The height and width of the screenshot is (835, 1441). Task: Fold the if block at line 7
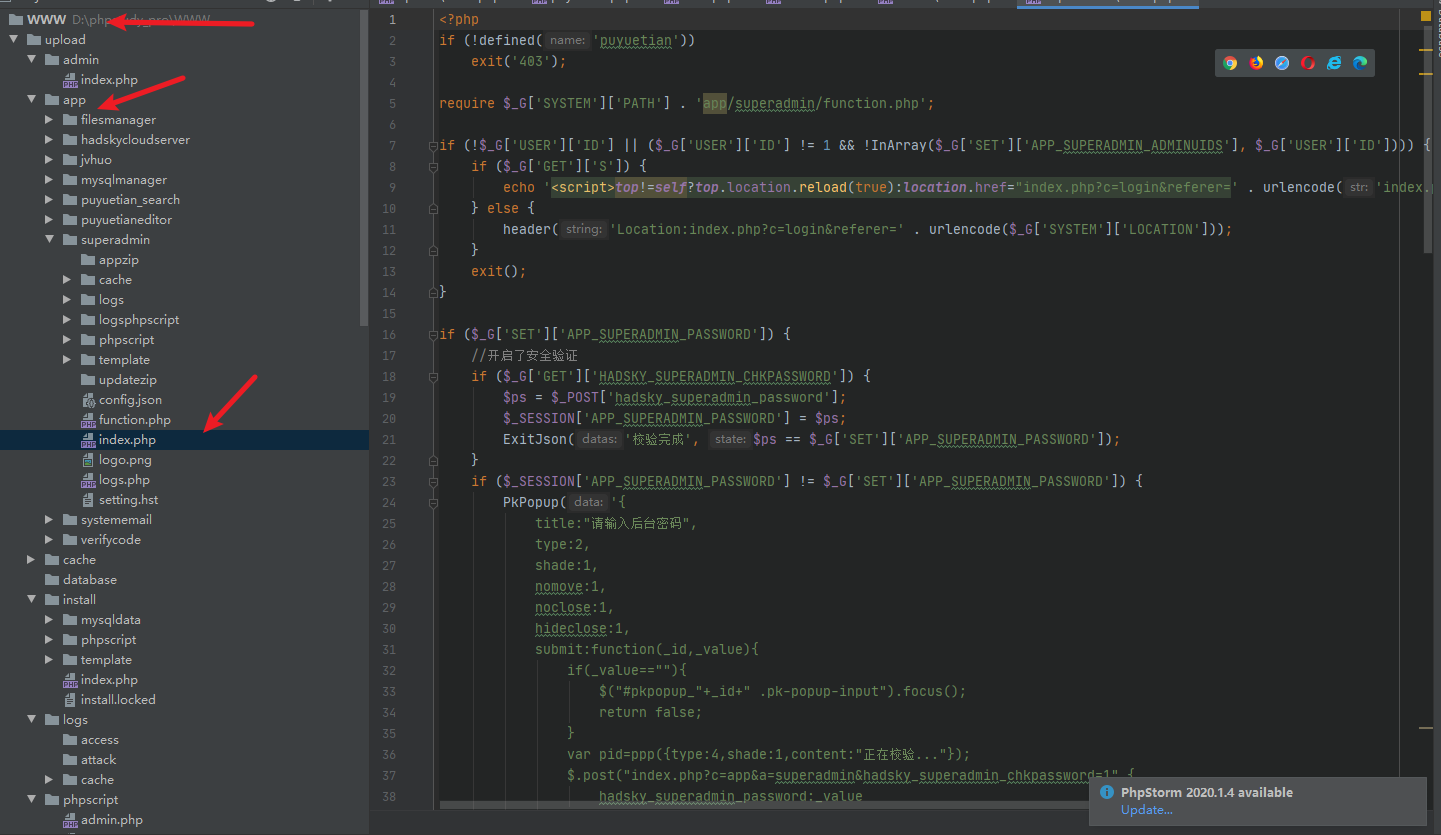pos(431,146)
